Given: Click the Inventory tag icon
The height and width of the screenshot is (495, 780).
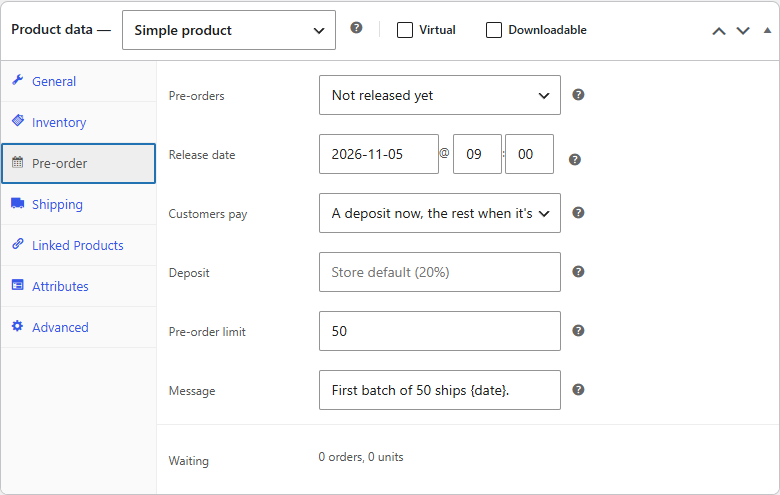Looking at the screenshot, I should pos(18,121).
